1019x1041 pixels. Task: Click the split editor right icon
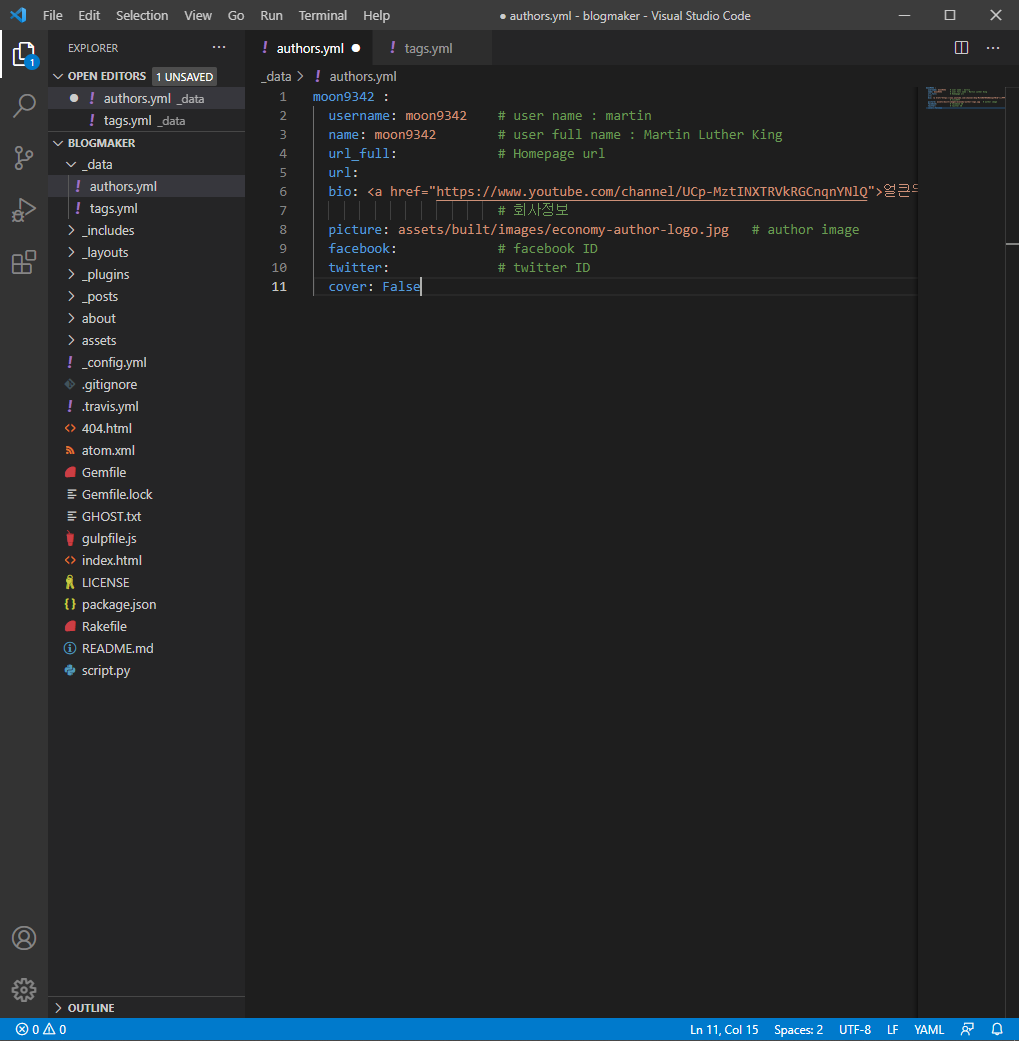[x=961, y=48]
